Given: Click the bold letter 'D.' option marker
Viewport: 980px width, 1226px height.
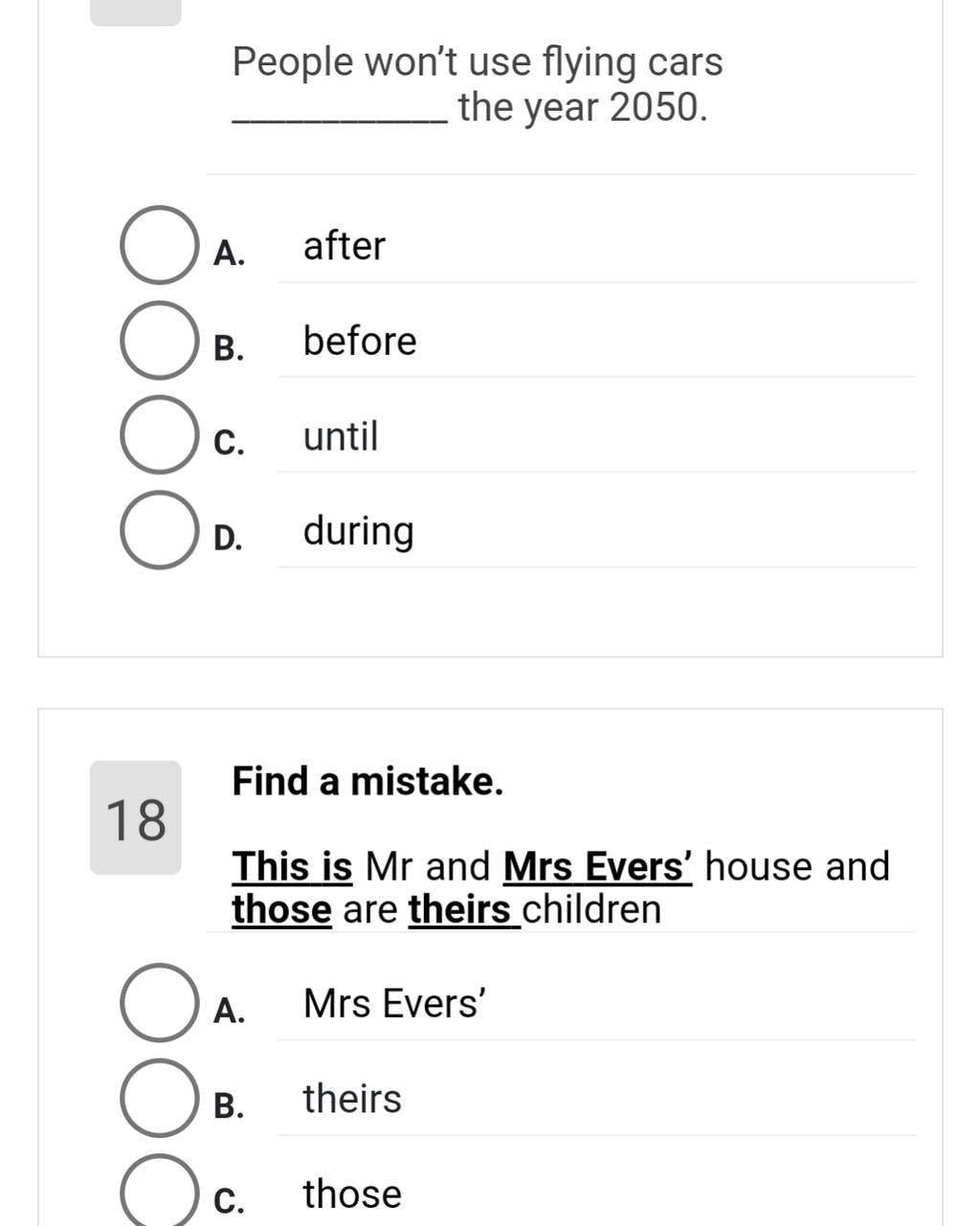Looking at the screenshot, I should click(x=228, y=538).
